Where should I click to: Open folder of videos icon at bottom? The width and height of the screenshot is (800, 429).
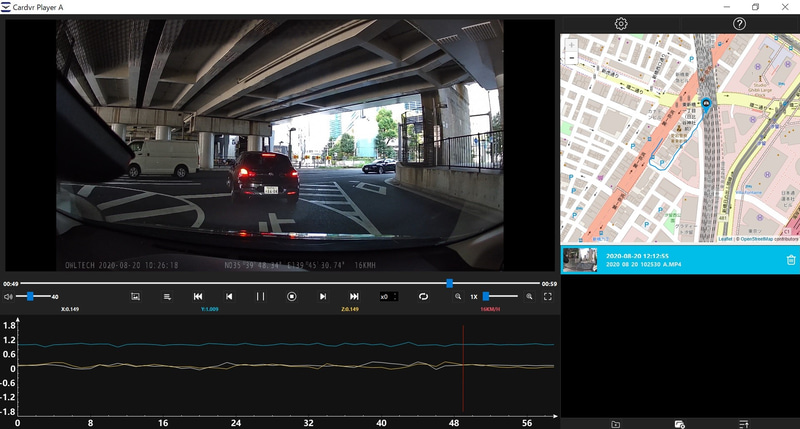(615, 424)
